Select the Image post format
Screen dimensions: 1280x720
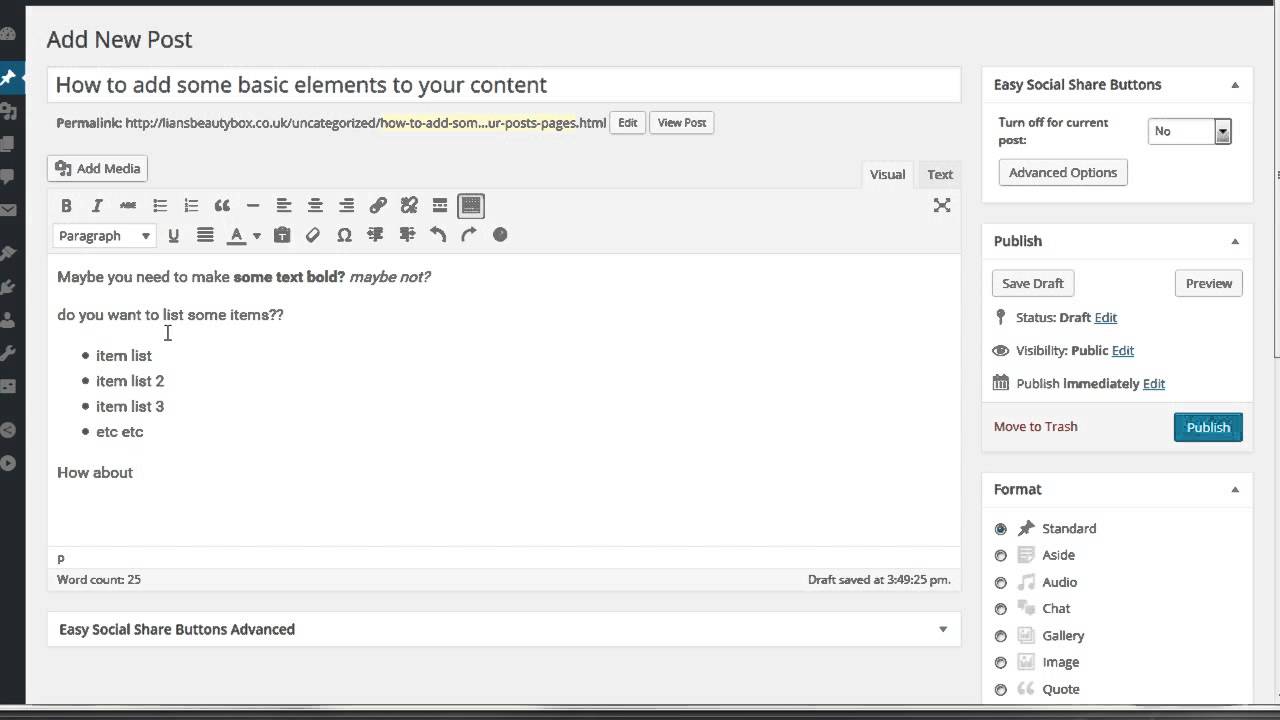point(1001,663)
